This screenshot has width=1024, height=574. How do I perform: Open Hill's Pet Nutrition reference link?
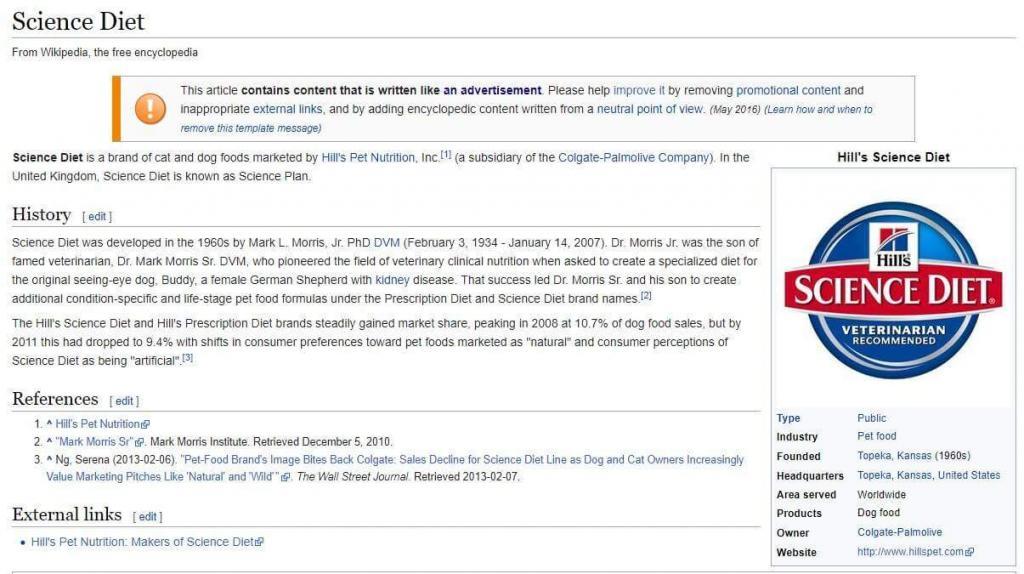[x=98, y=424]
